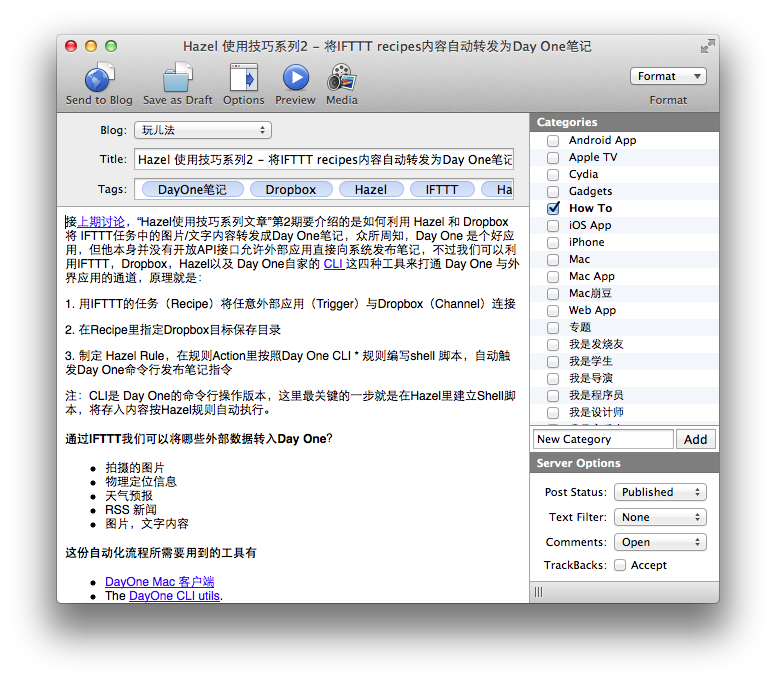Check the 我是学生 category
Viewport: 776px width, 682px height.
(553, 362)
